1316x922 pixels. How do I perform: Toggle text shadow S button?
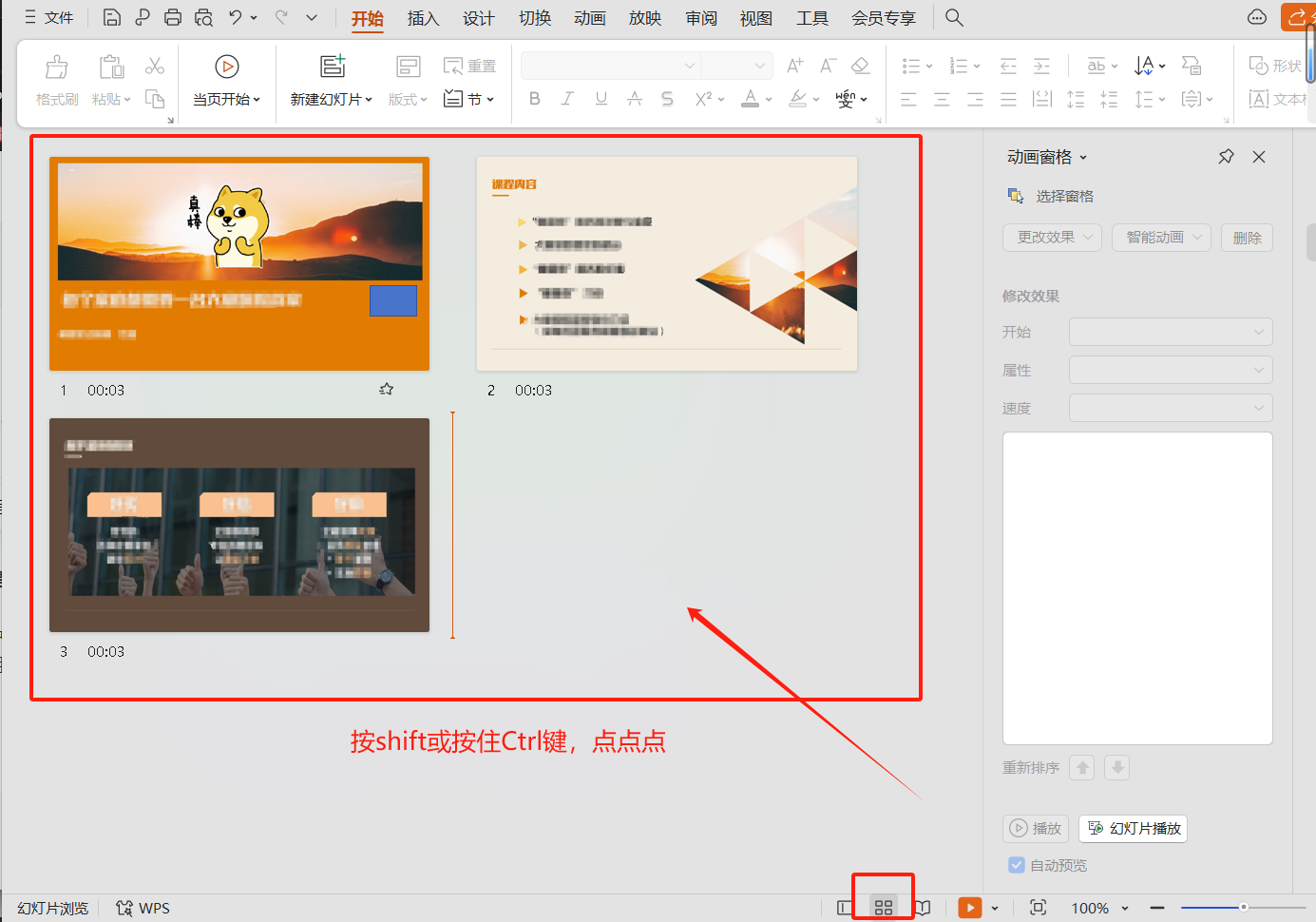coord(667,99)
